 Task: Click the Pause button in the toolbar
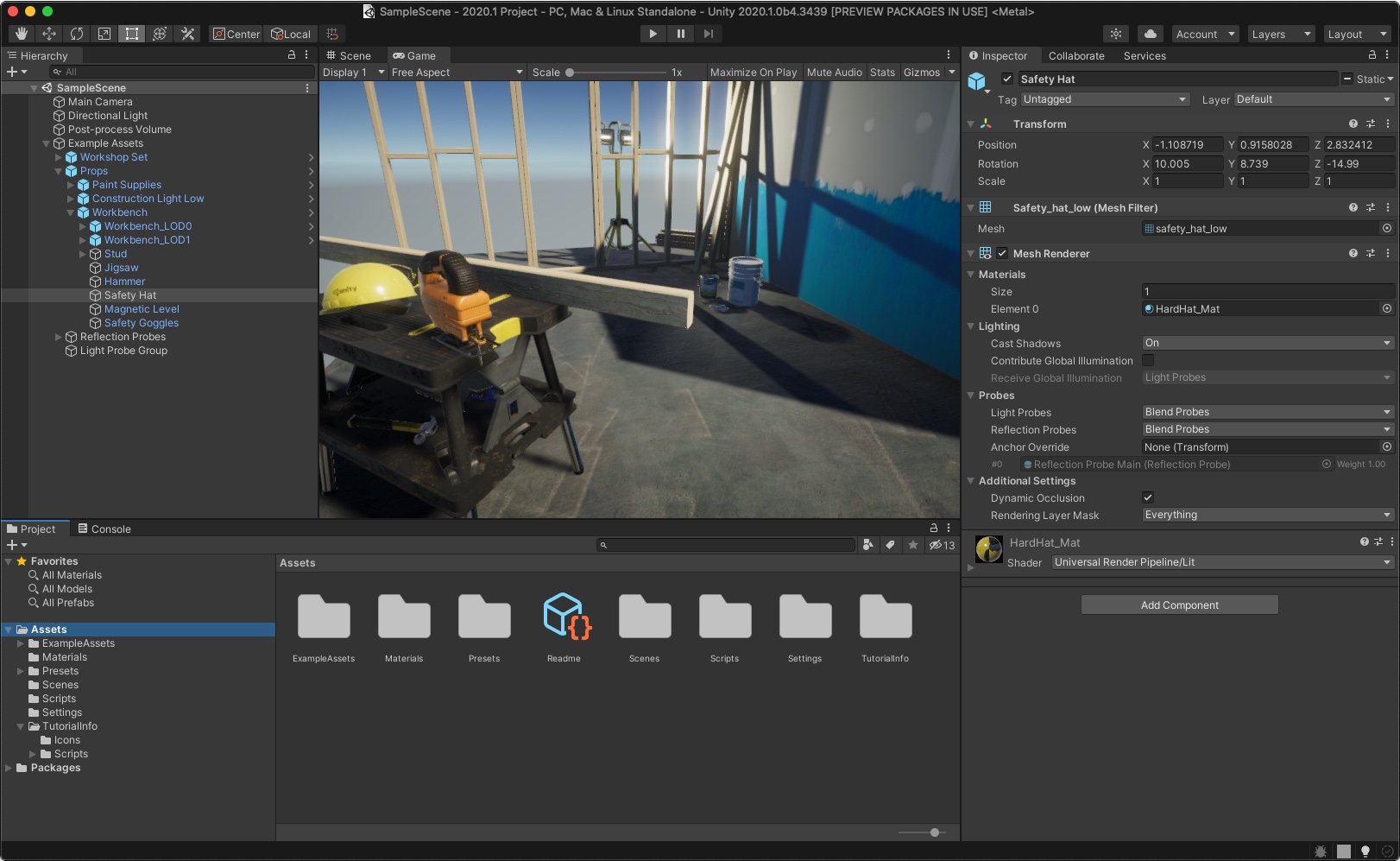click(681, 34)
